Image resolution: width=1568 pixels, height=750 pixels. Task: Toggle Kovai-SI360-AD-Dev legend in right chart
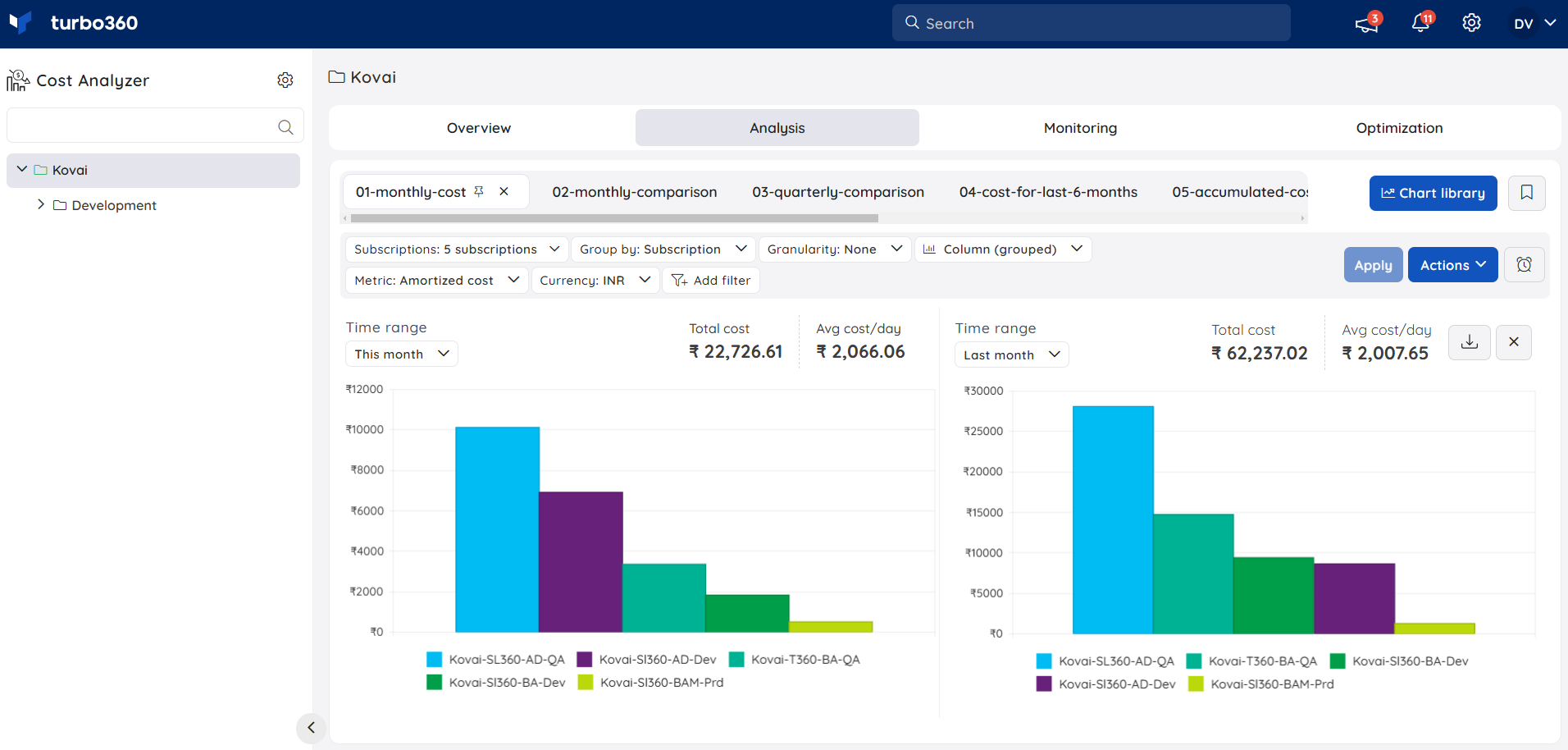tap(1105, 684)
